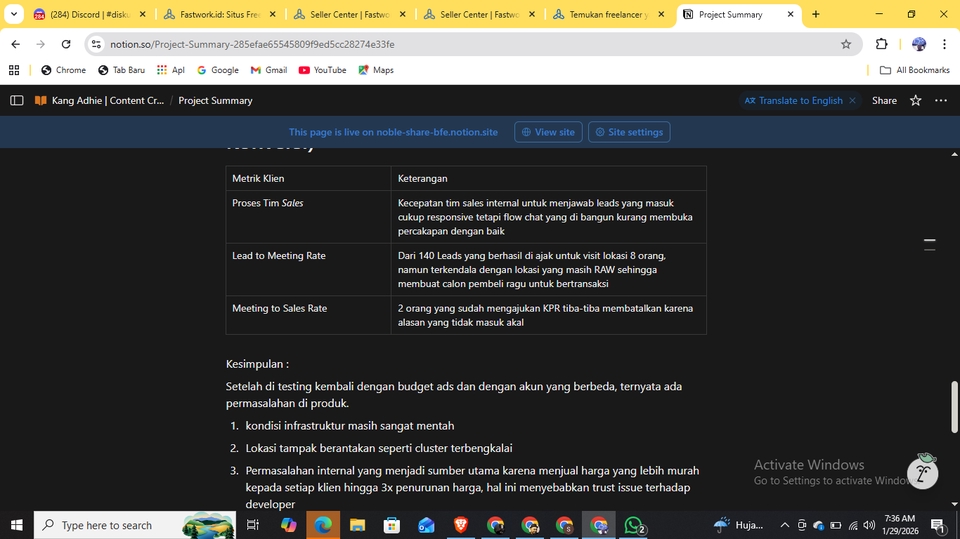The height and width of the screenshot is (539, 960).
Task: Click the Project Summary breadcrumb
Action: [x=215, y=100]
